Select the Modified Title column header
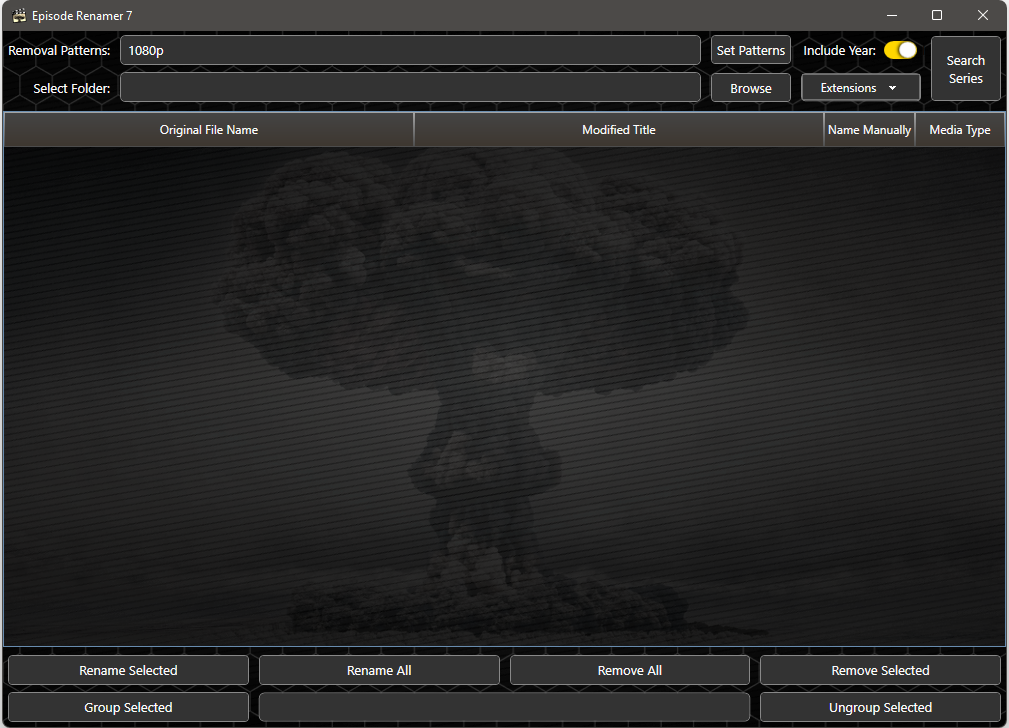Image resolution: width=1009 pixels, height=728 pixels. [619, 130]
